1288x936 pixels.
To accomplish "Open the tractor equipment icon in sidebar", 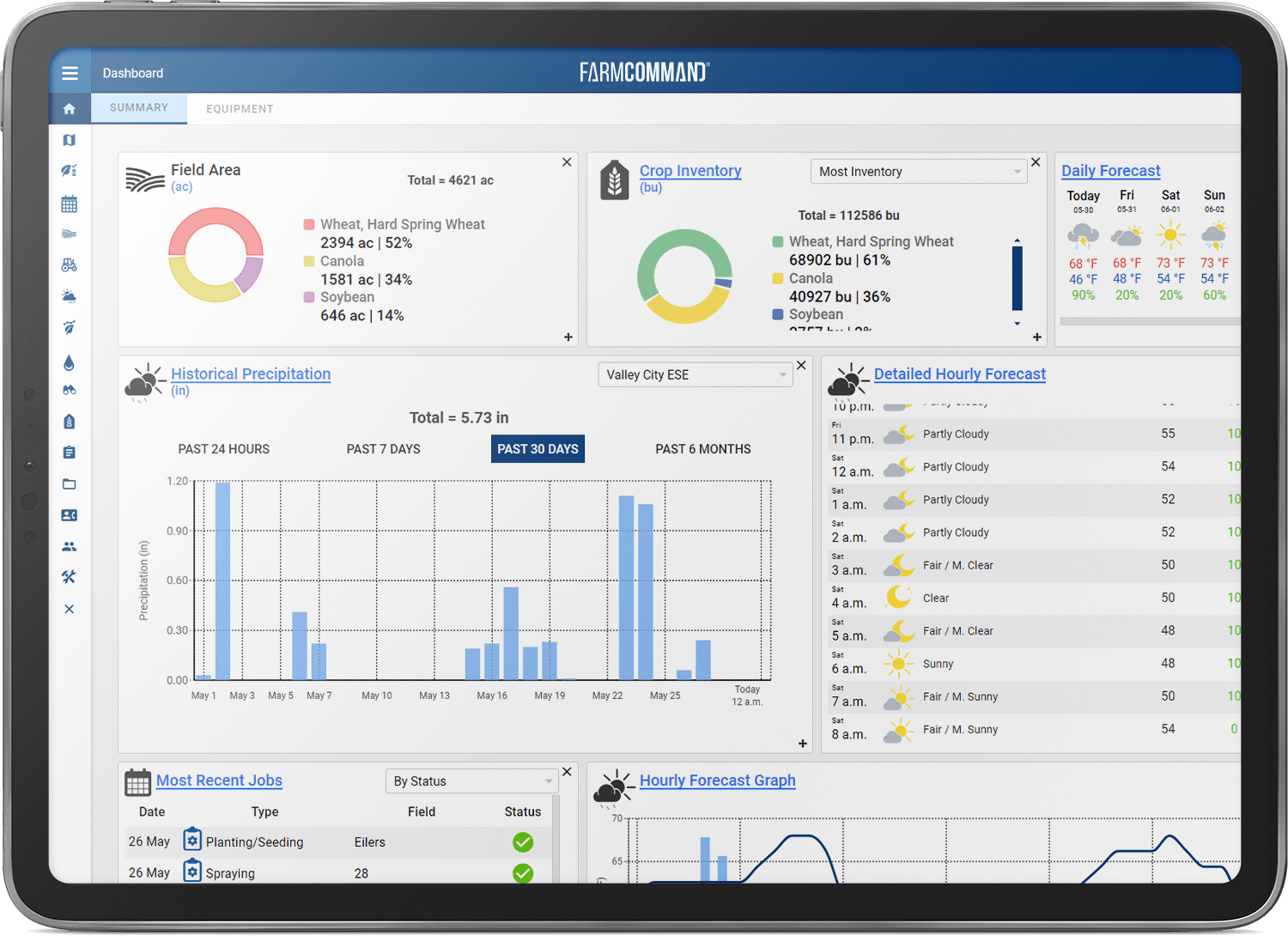I will pyautogui.click(x=70, y=264).
